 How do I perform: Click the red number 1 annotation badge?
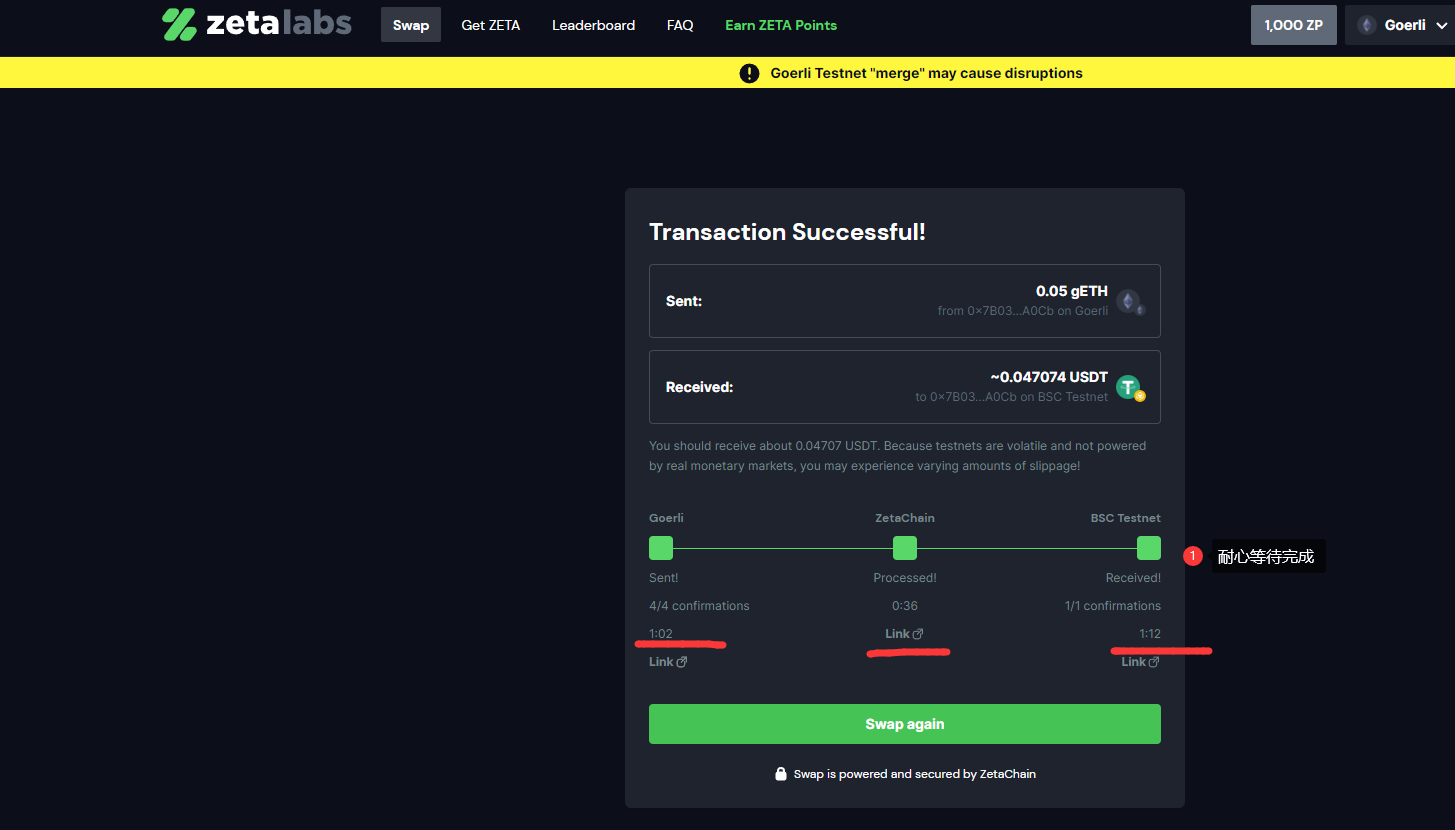point(1192,556)
